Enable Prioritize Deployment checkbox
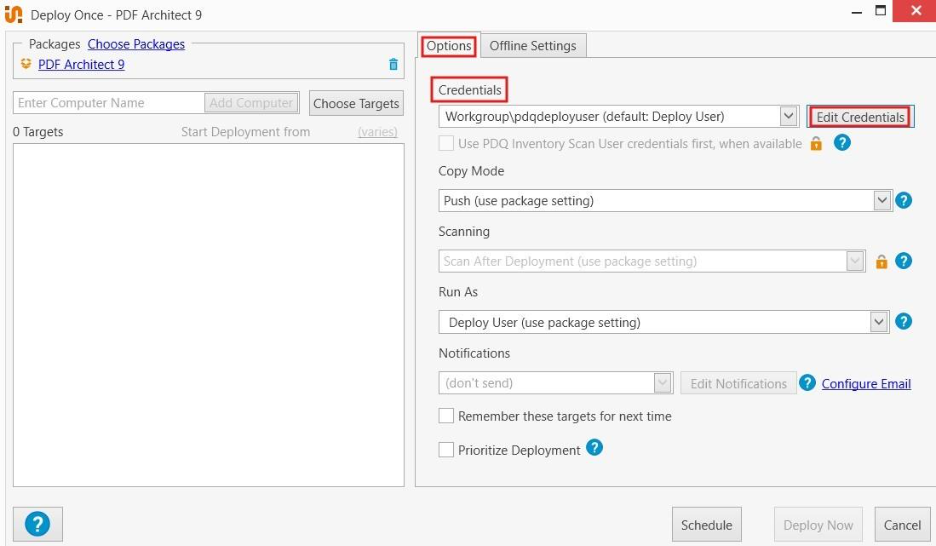Viewport: 936px width, 546px height. [446, 449]
